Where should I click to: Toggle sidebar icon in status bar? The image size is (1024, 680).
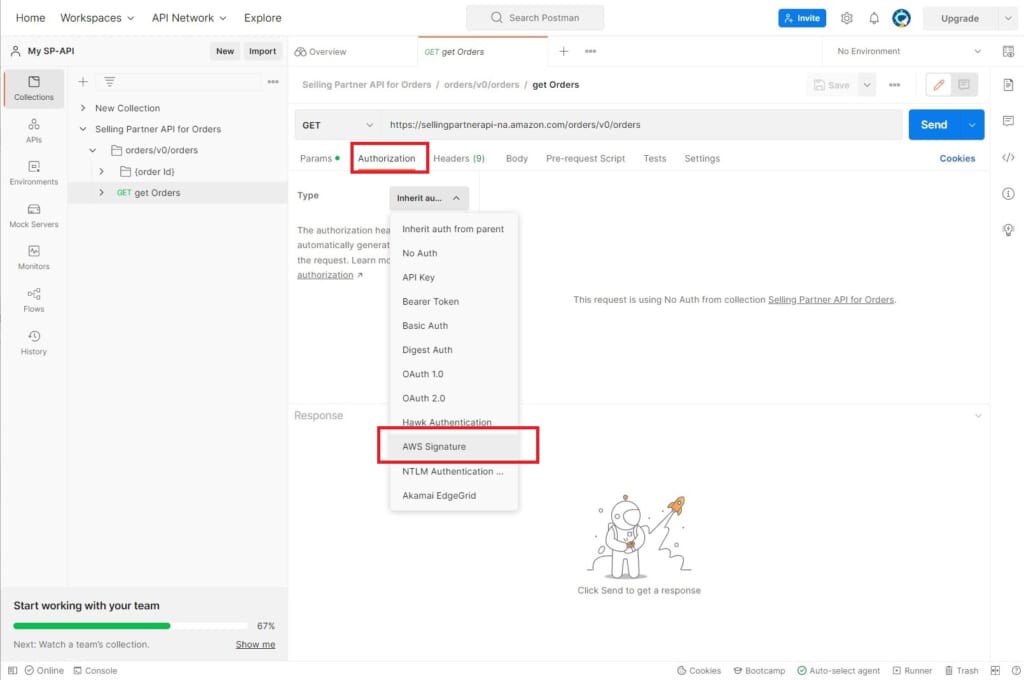click(12, 670)
